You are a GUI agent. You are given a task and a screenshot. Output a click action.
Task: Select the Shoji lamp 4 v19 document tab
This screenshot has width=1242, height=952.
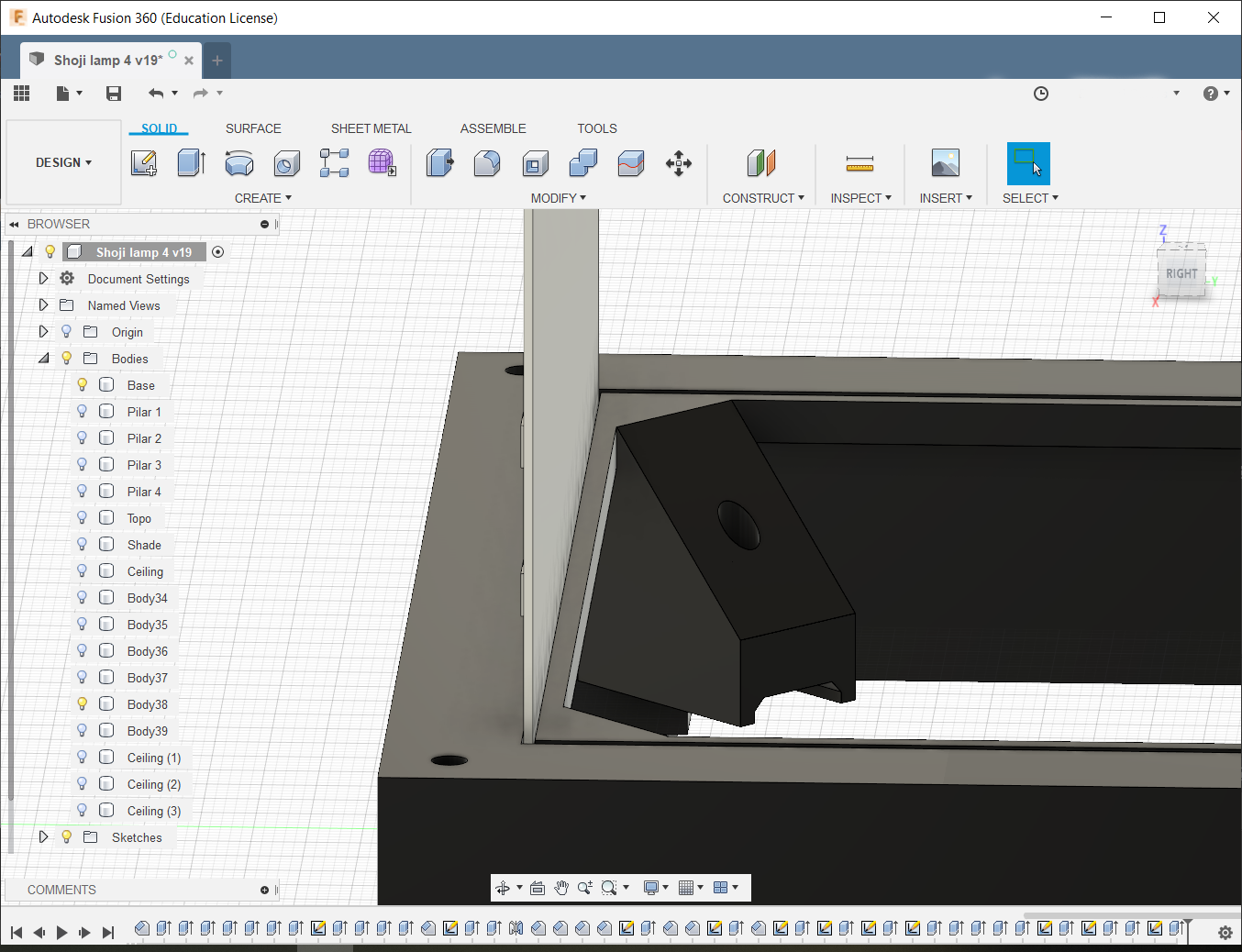click(x=108, y=61)
